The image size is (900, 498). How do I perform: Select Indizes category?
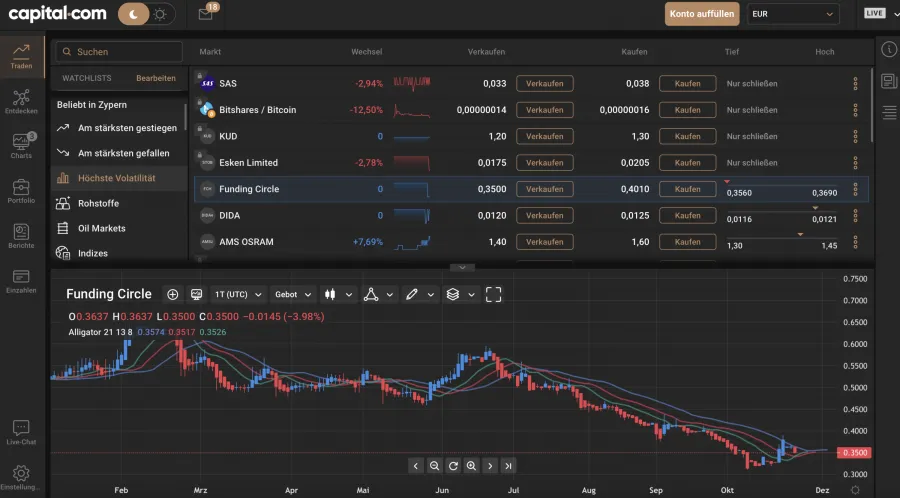117,253
